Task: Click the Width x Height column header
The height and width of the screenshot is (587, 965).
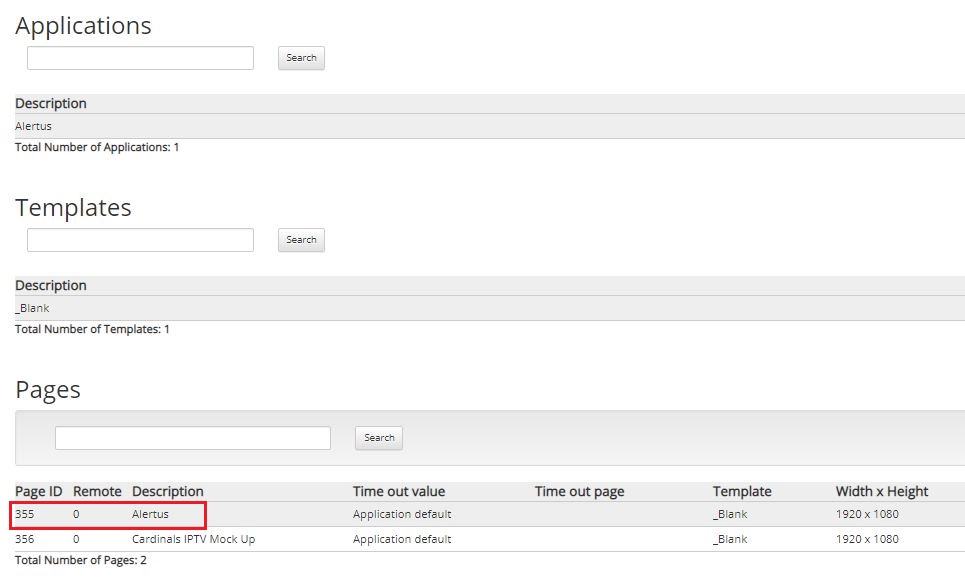Action: click(882, 491)
